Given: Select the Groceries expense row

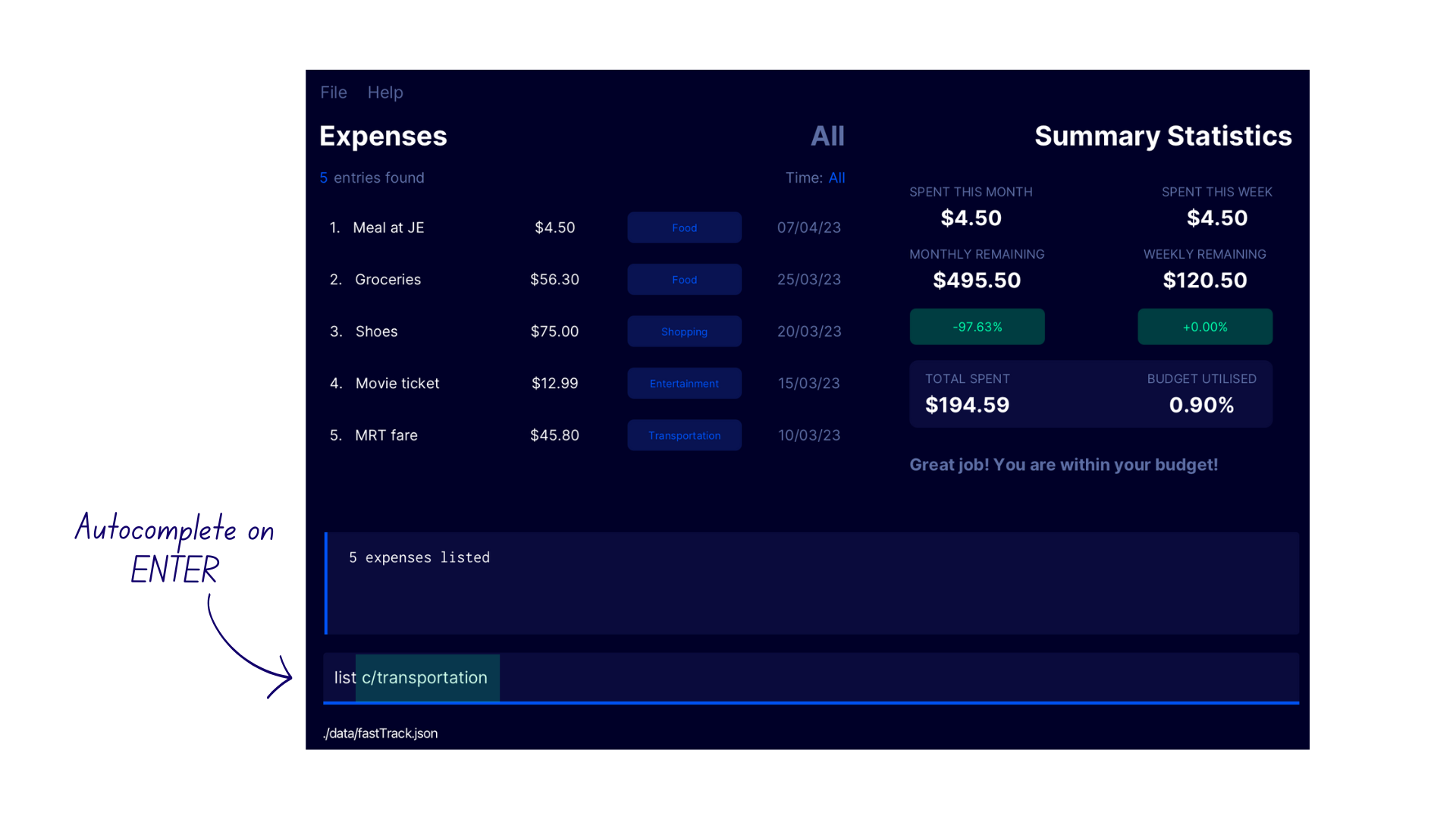Looking at the screenshot, I should click(x=585, y=279).
